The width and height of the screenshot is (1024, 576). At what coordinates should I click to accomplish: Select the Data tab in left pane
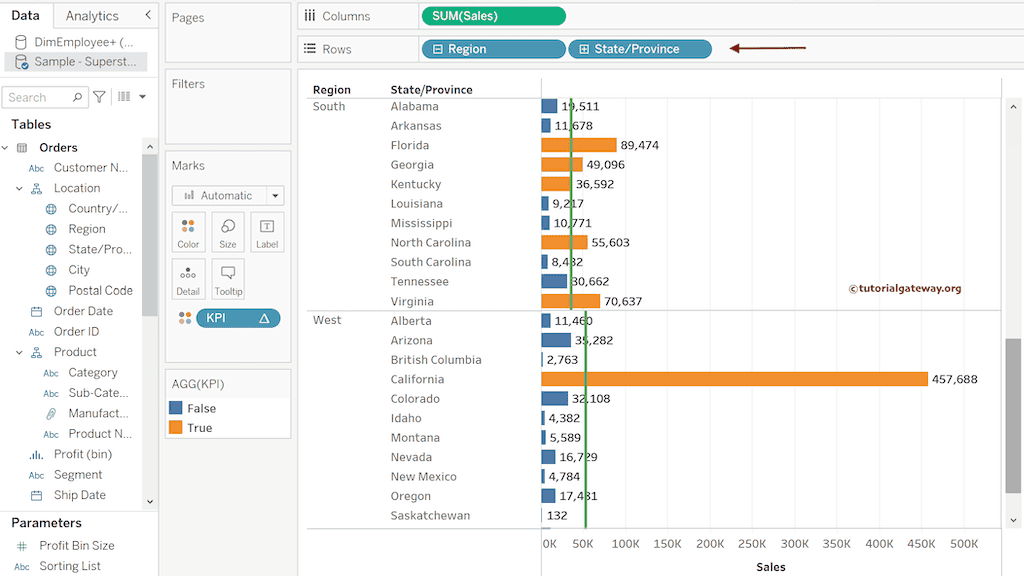pos(26,15)
